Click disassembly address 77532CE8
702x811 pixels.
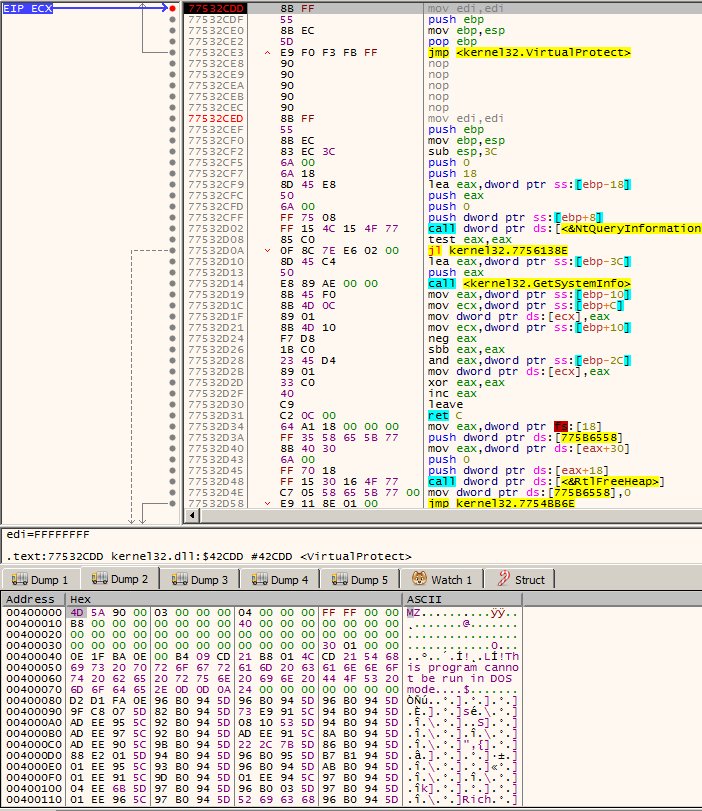pyautogui.click(x=216, y=63)
